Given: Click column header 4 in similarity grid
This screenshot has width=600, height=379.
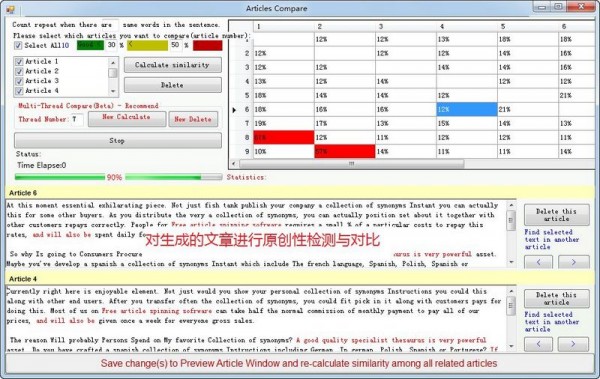Looking at the screenshot, I should tap(467, 26).
